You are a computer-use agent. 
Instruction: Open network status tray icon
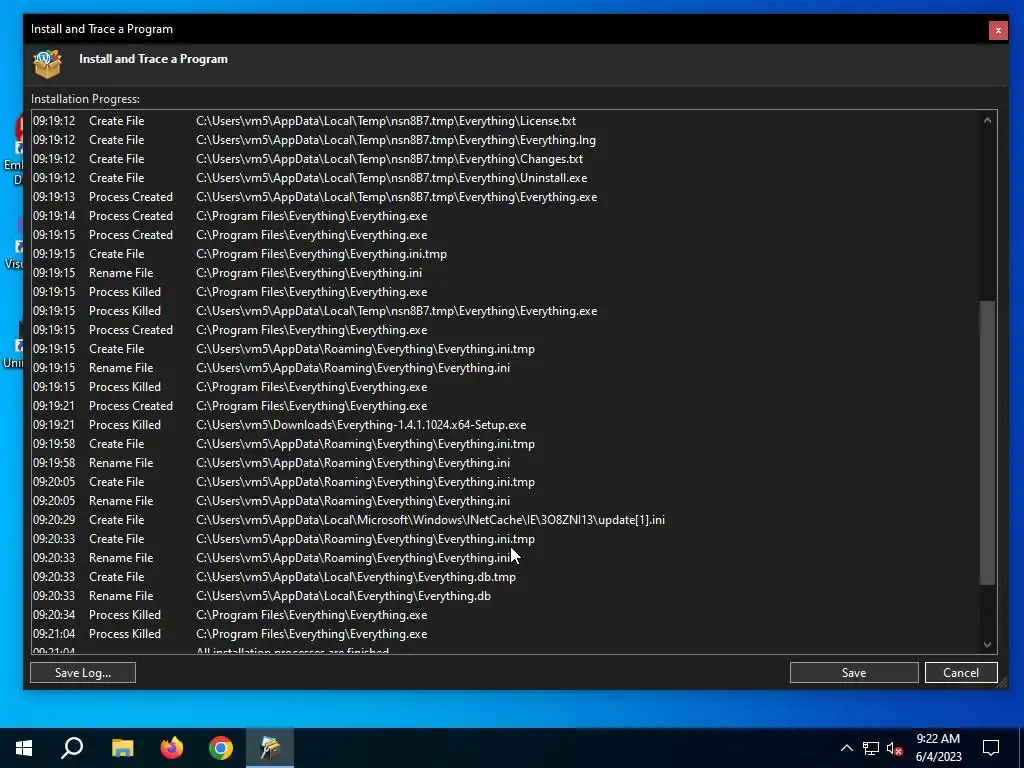(x=871, y=748)
